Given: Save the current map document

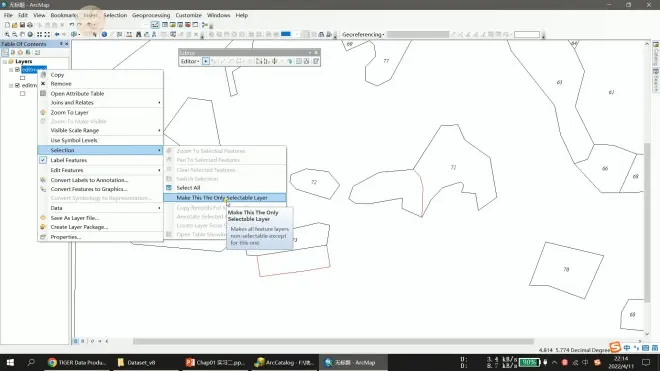Looking at the screenshot, I should point(22,25).
